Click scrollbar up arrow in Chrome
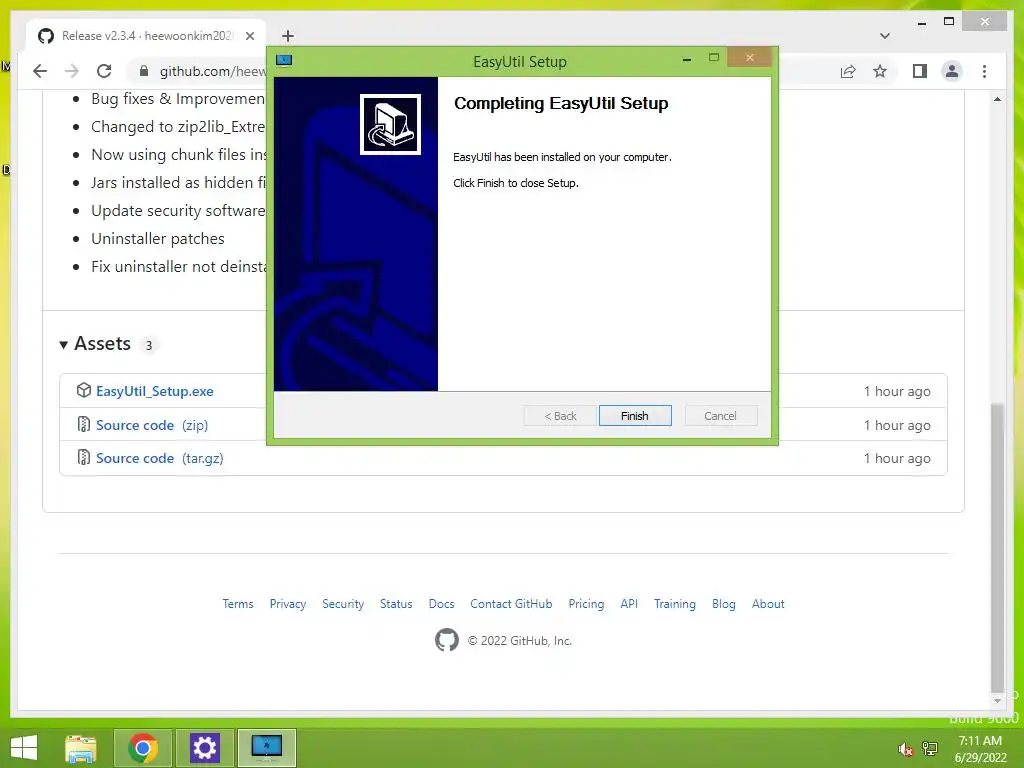This screenshot has height=768, width=1024. (997, 99)
